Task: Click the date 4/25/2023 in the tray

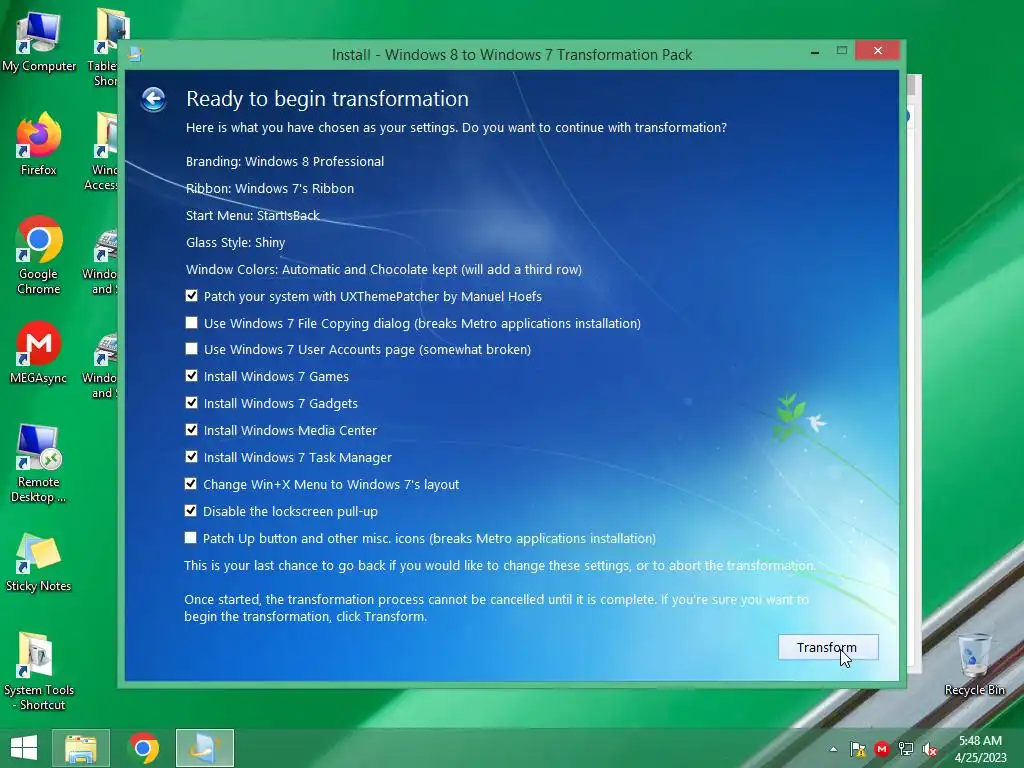Action: (x=980, y=758)
